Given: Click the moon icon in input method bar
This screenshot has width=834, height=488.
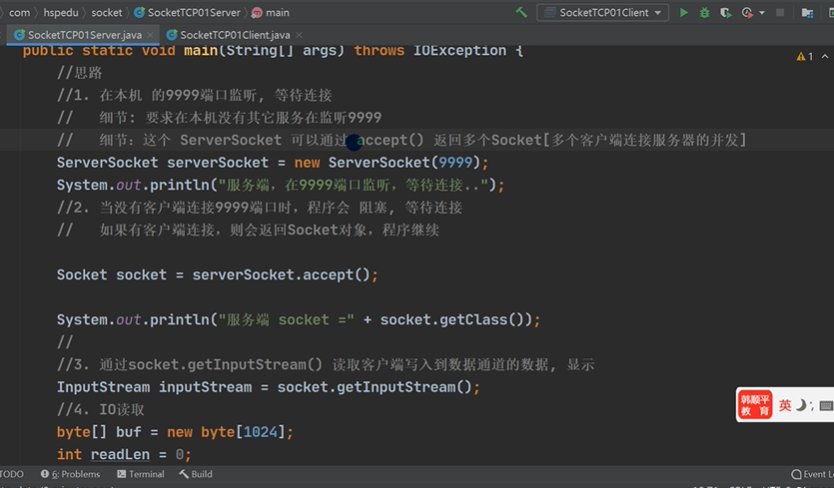Looking at the screenshot, I should coord(800,405).
